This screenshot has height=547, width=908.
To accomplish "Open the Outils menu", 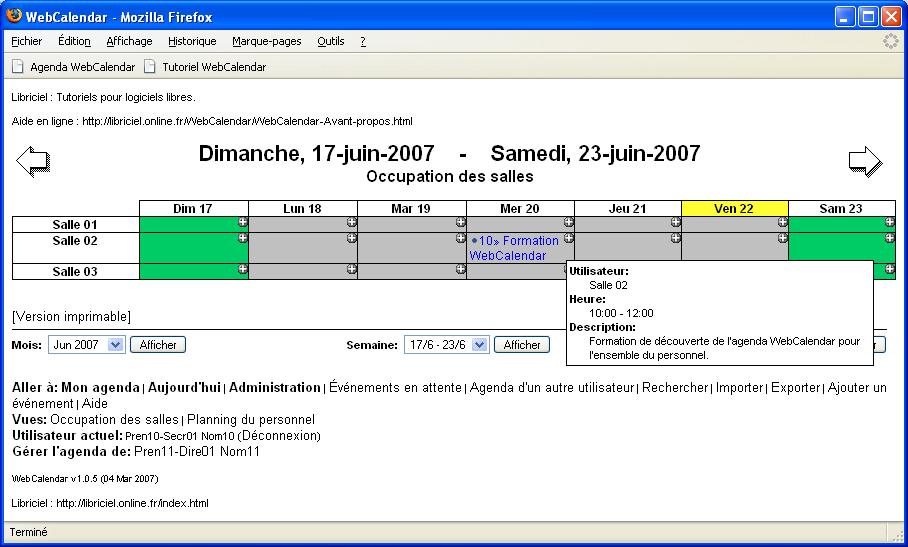I will tap(331, 41).
